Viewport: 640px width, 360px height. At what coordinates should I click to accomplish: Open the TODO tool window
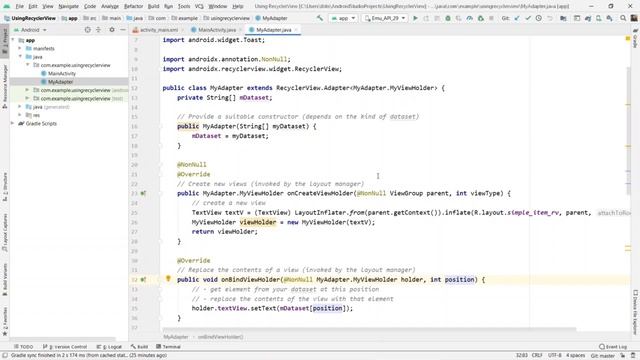(24, 347)
